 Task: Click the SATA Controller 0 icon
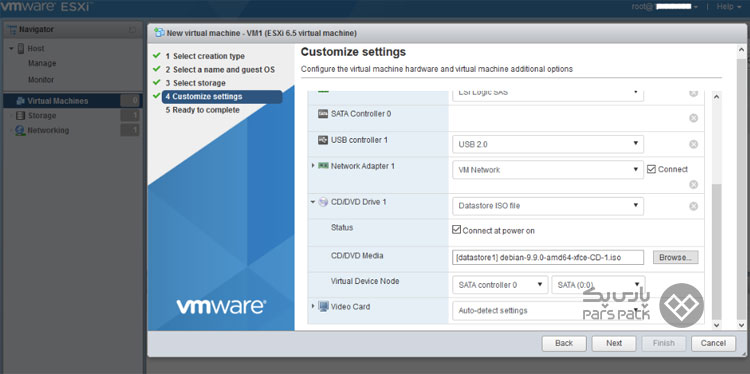(x=323, y=114)
